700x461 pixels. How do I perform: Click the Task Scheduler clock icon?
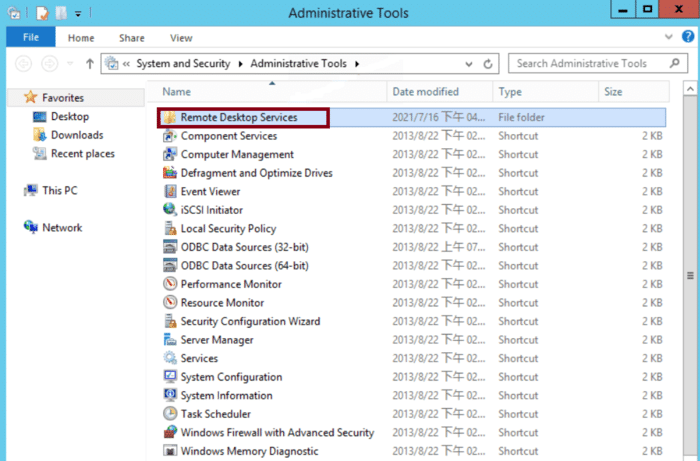coord(170,414)
